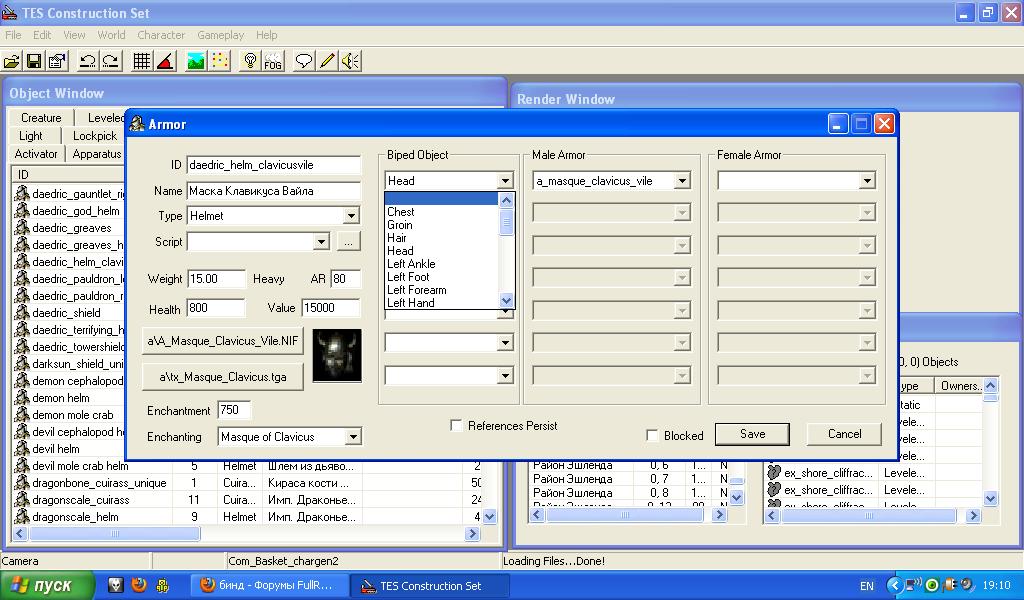Click Save in the Armor dialog
This screenshot has width=1024, height=600.
tap(752, 434)
